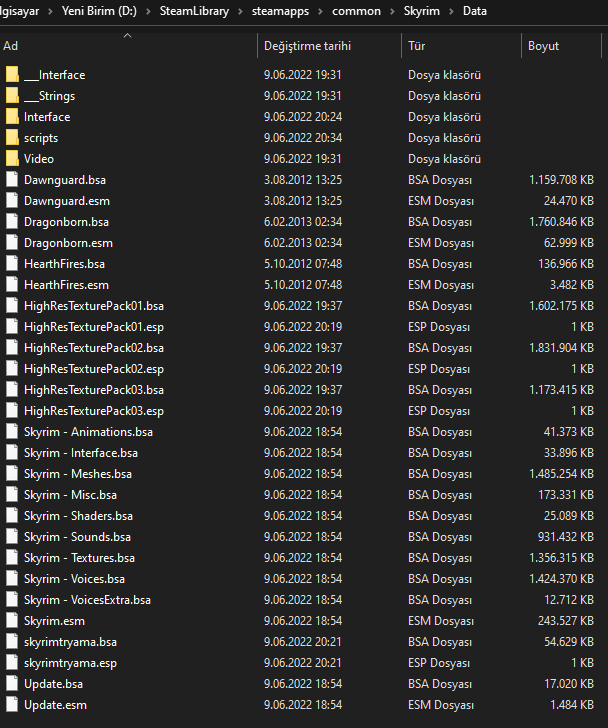The width and height of the screenshot is (608, 728).
Task: Click the skyrimtryama.bsa file icon
Action: coord(12,642)
